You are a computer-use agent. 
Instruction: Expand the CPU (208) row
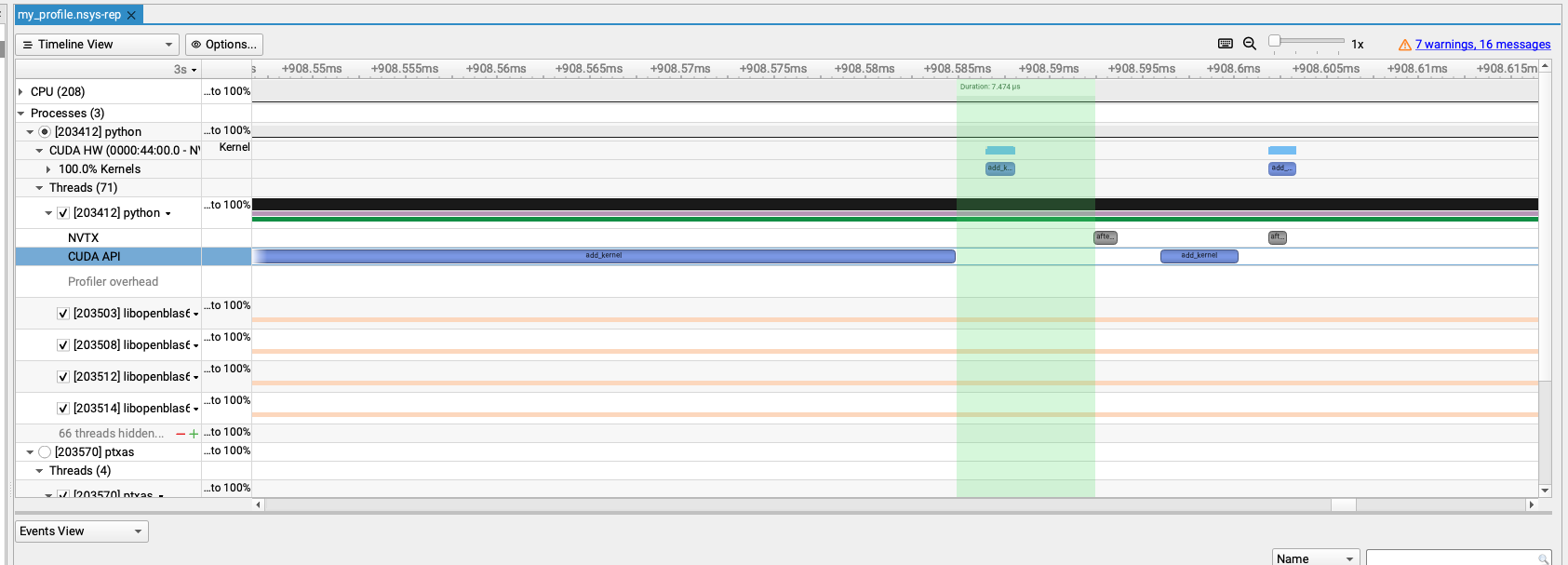21,92
